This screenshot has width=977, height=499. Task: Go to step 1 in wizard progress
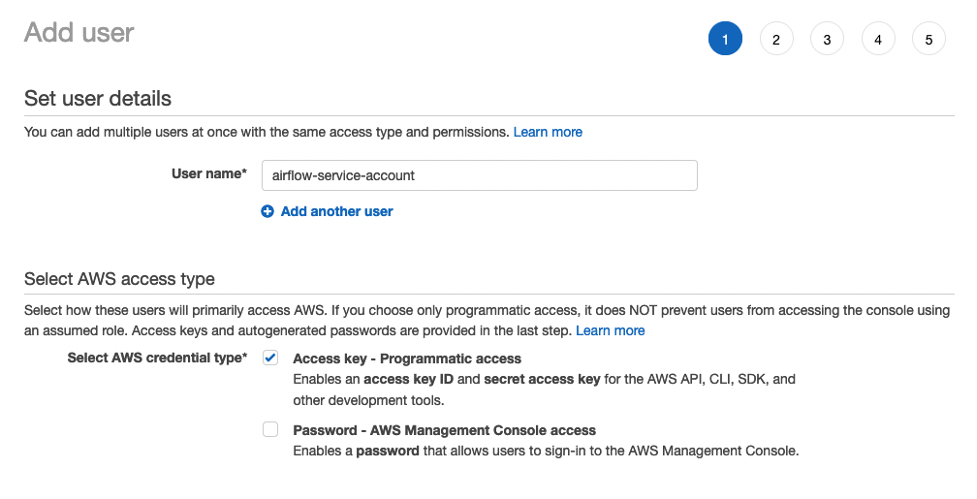point(725,39)
